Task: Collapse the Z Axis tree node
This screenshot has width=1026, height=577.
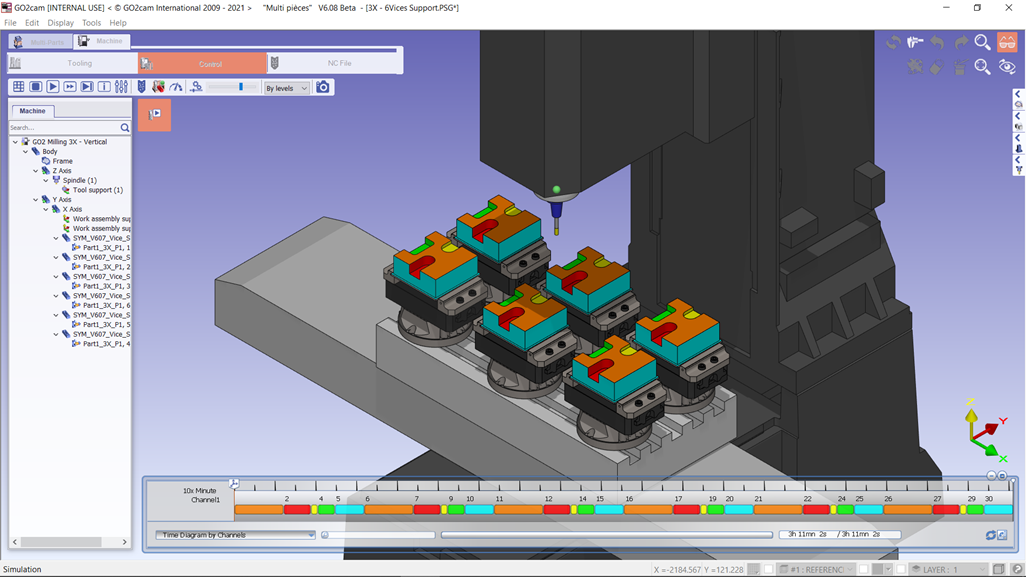Action: [36, 171]
